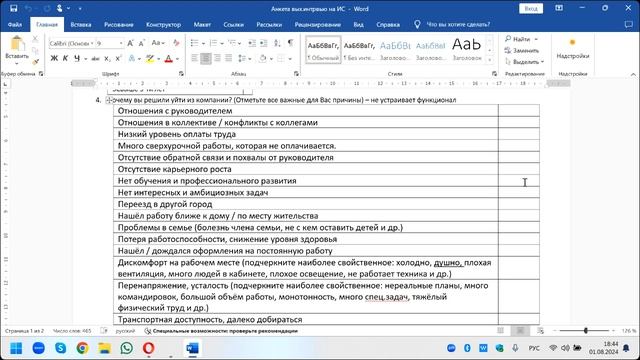Click the Cut scissors icon

[35, 39]
